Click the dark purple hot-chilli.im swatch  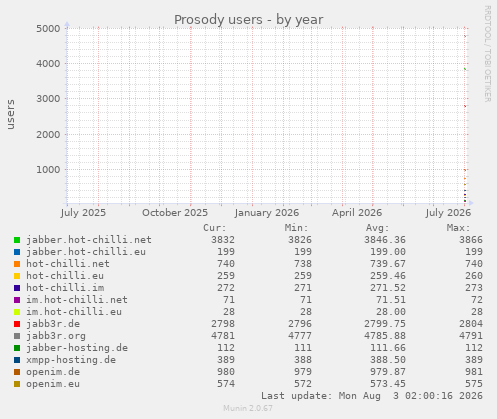coord(17,288)
